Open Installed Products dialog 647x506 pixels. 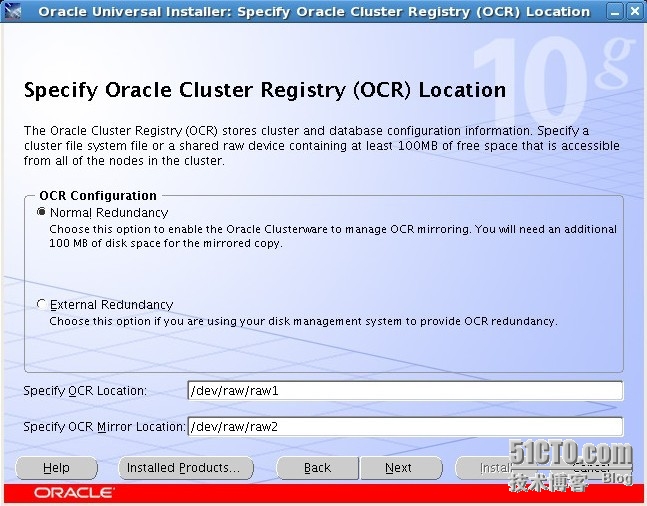[x=186, y=468]
